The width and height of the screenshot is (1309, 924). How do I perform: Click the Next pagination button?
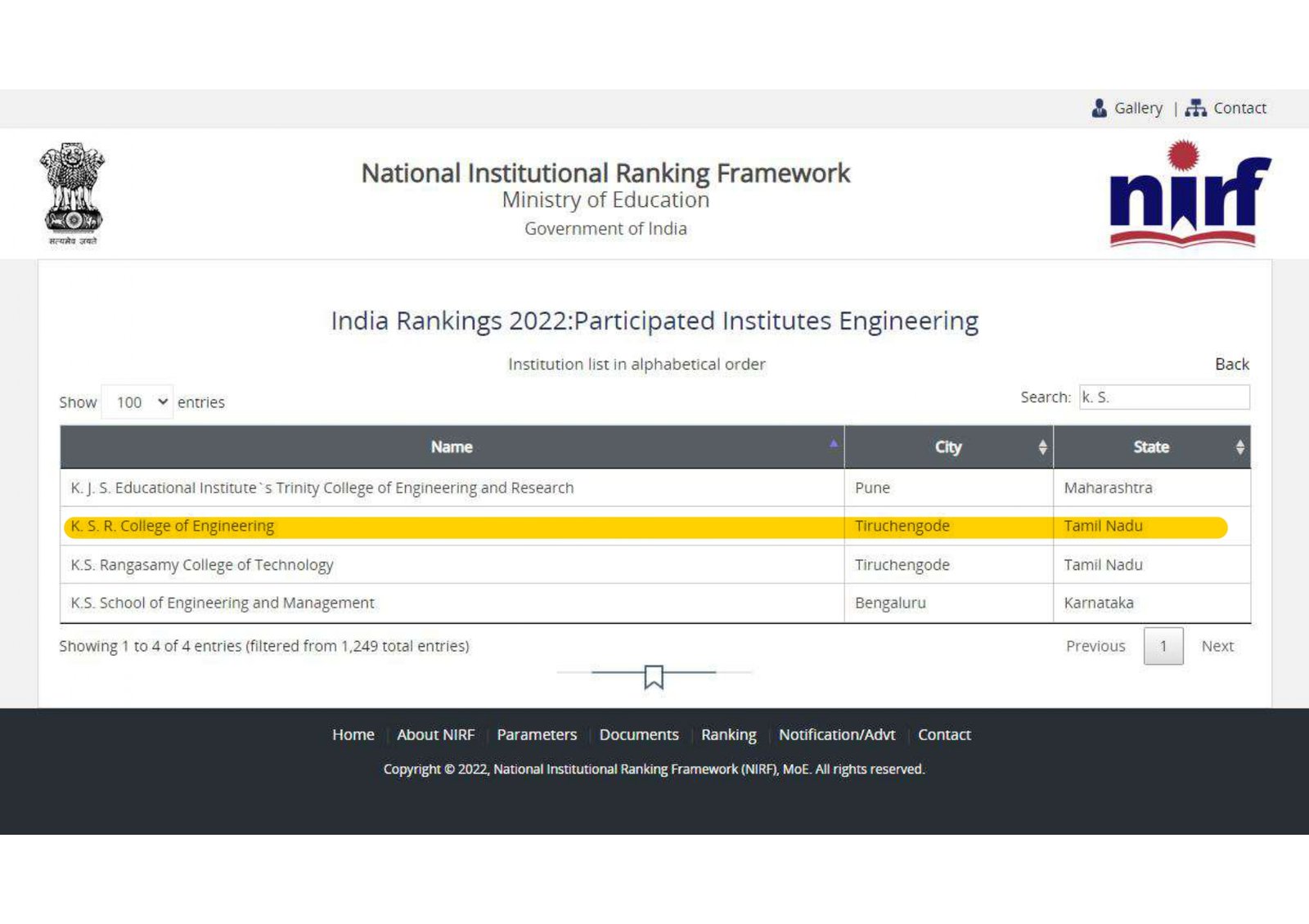[x=1217, y=646]
